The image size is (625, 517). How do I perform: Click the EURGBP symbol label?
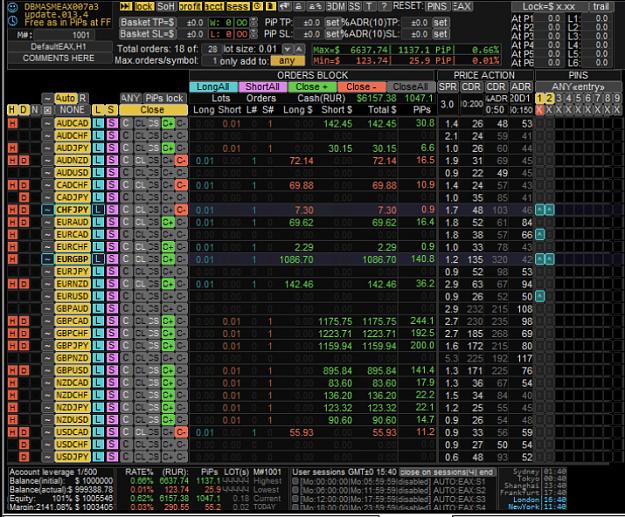tap(72, 259)
